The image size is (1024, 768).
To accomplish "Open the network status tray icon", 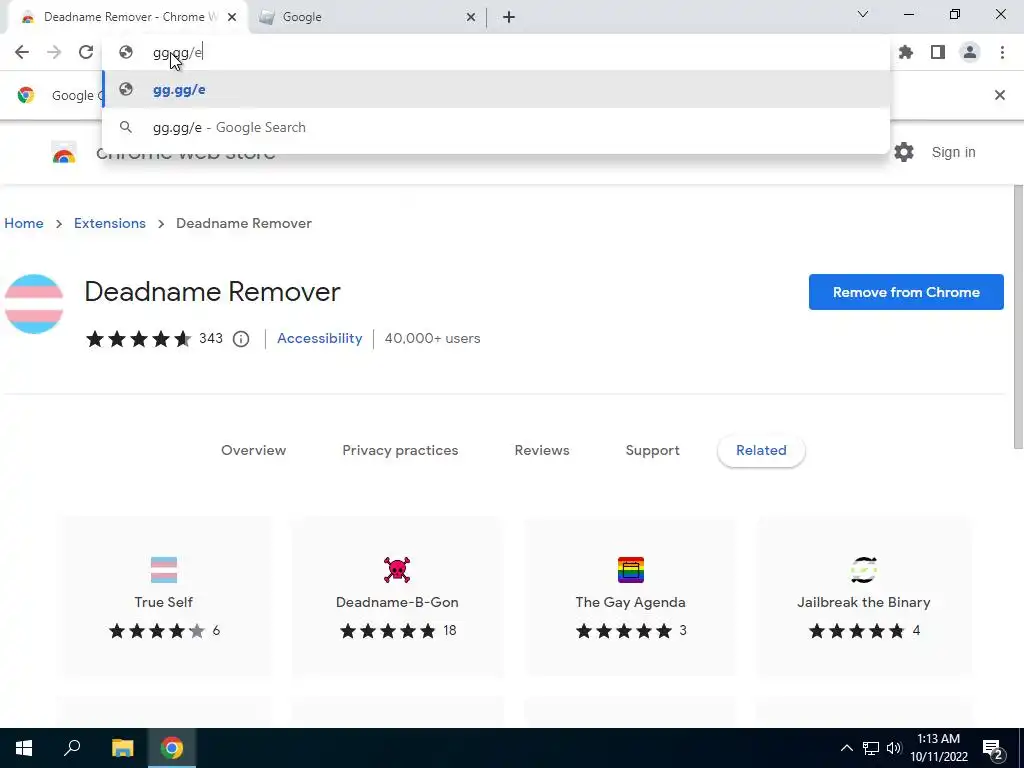I will tap(871, 748).
